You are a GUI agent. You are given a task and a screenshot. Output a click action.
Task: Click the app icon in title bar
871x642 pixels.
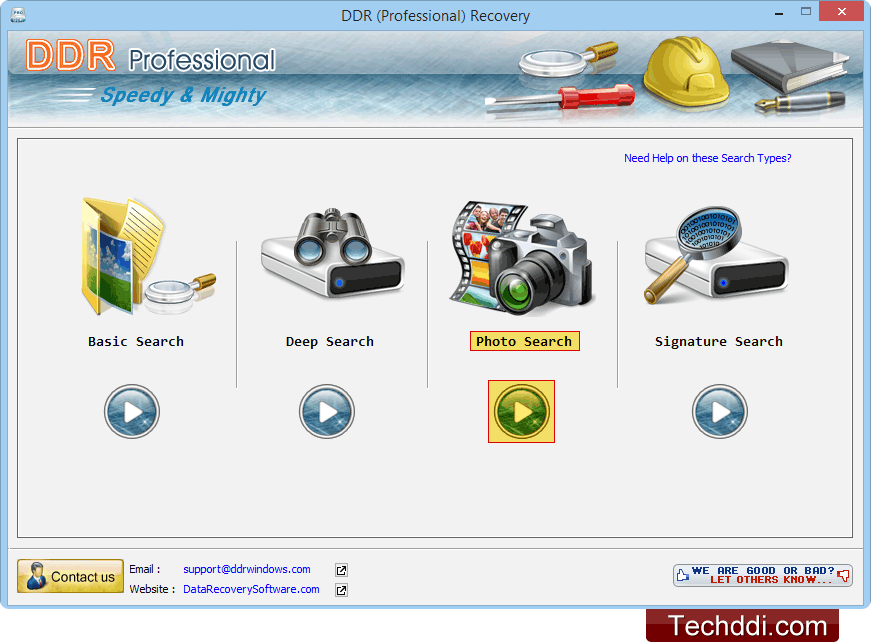[18, 15]
